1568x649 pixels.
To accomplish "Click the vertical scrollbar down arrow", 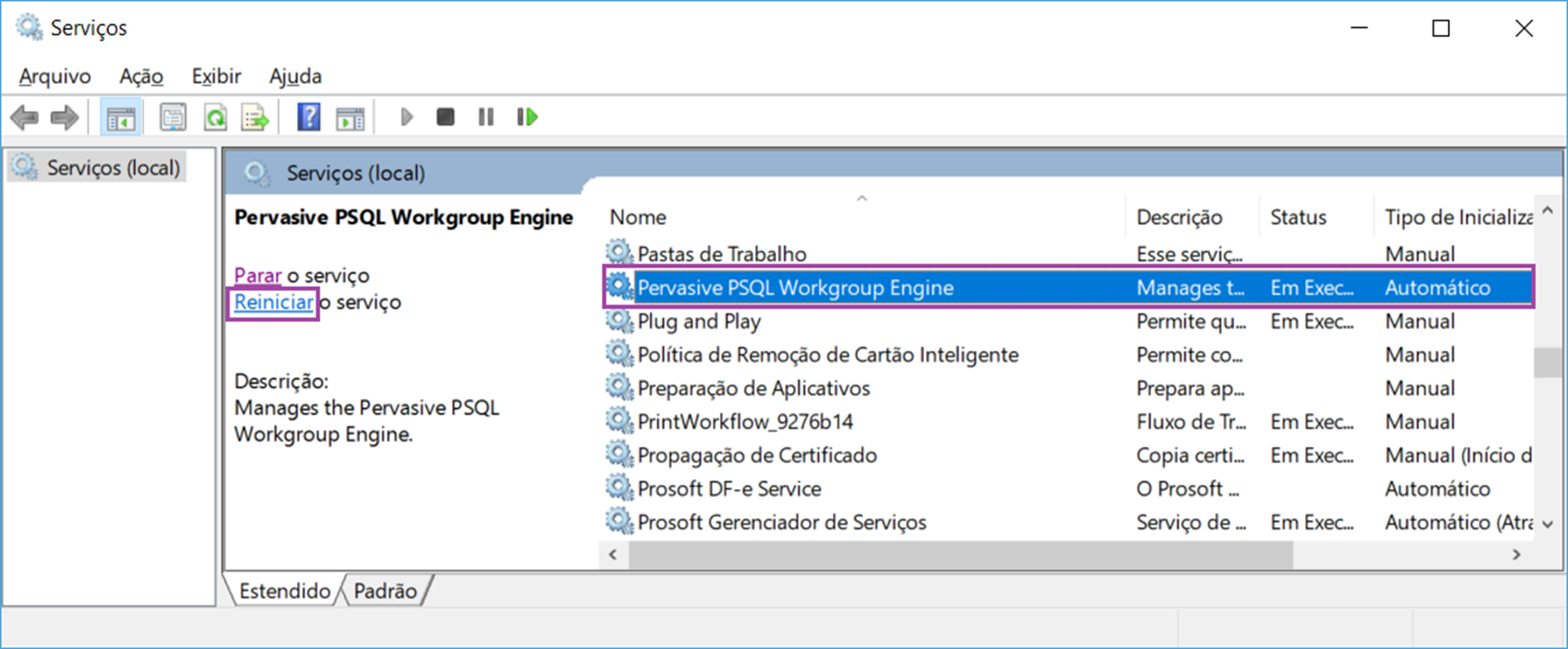I will (x=1548, y=524).
